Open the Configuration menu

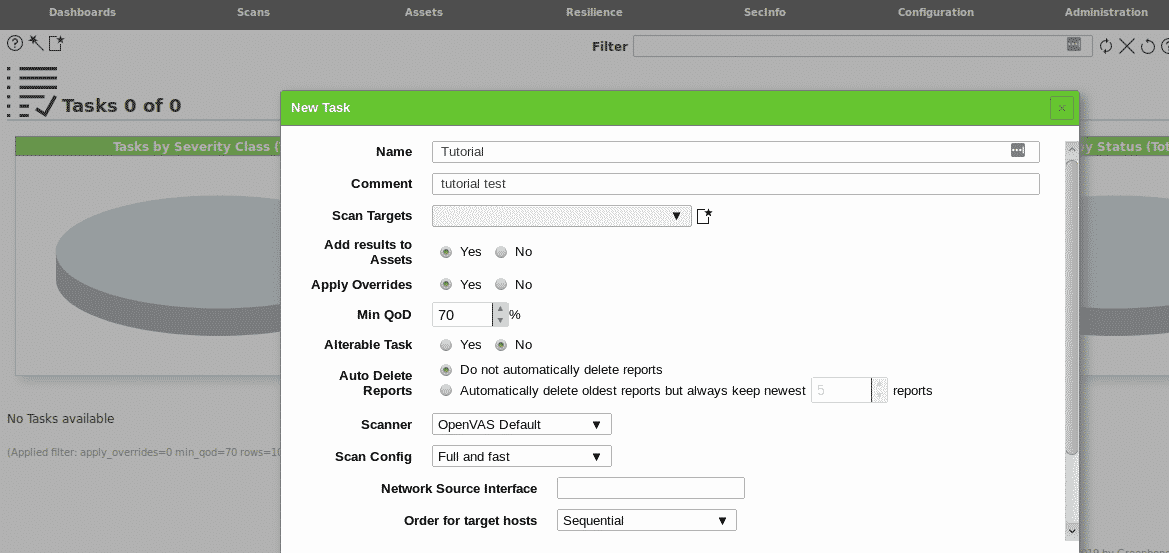[935, 13]
